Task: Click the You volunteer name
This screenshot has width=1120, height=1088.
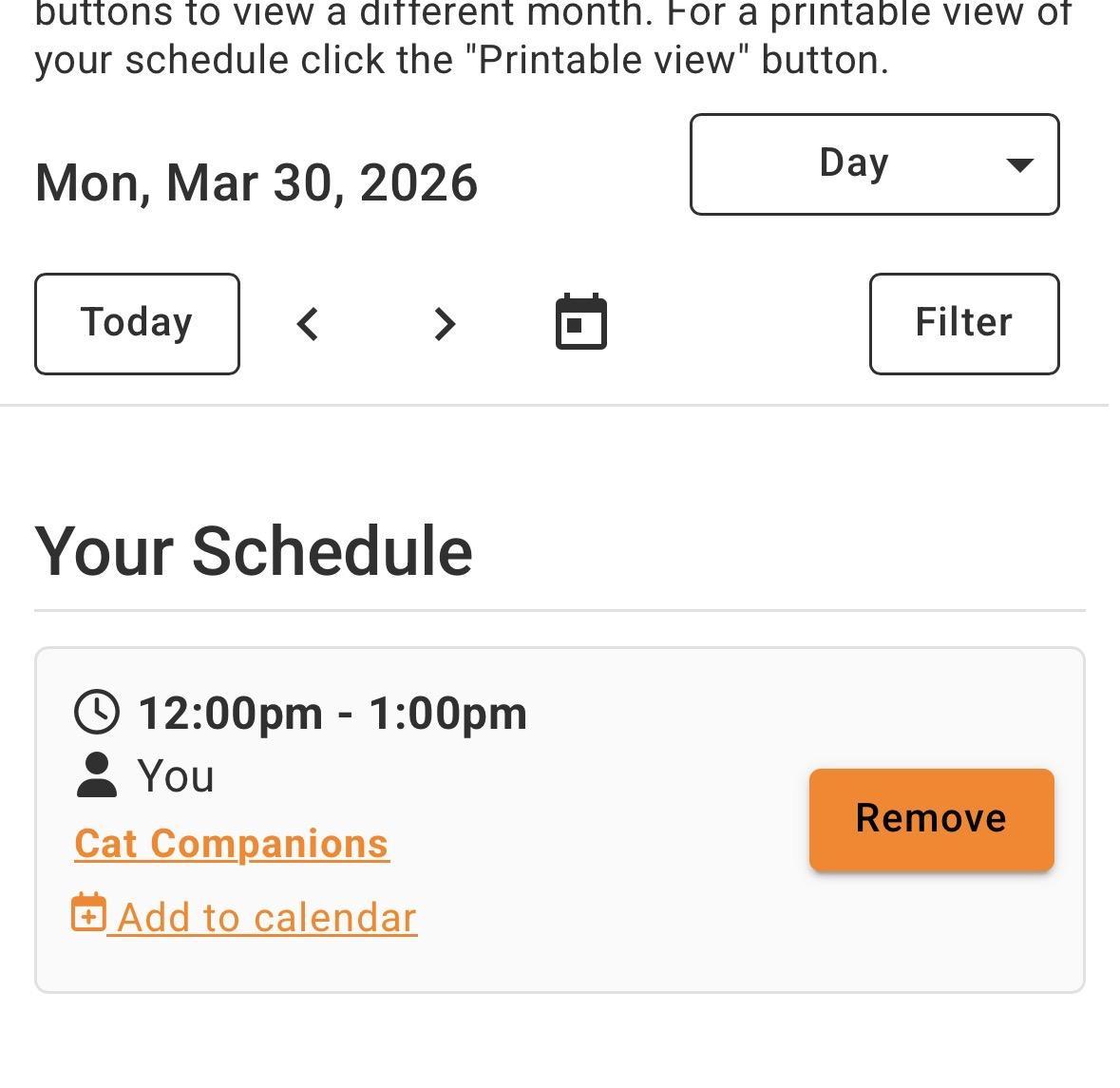Action: pos(176,776)
